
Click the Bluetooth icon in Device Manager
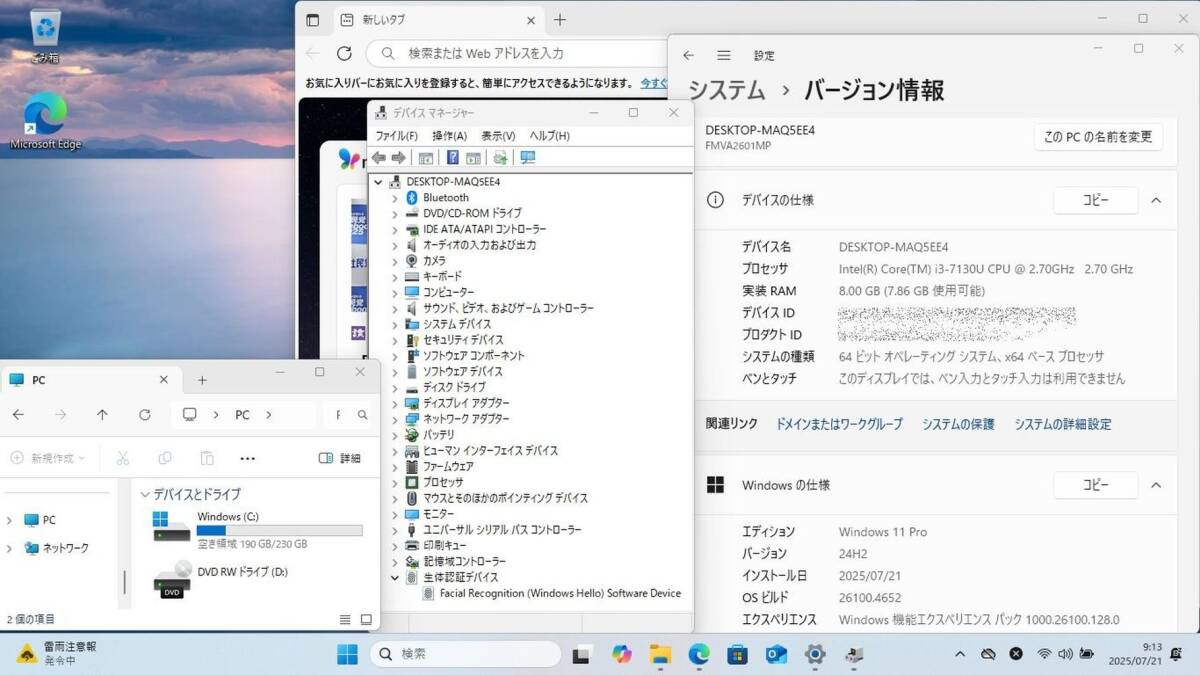point(412,197)
